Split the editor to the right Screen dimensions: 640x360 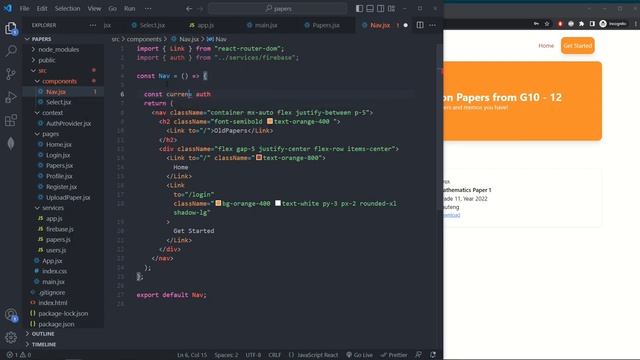pos(420,25)
